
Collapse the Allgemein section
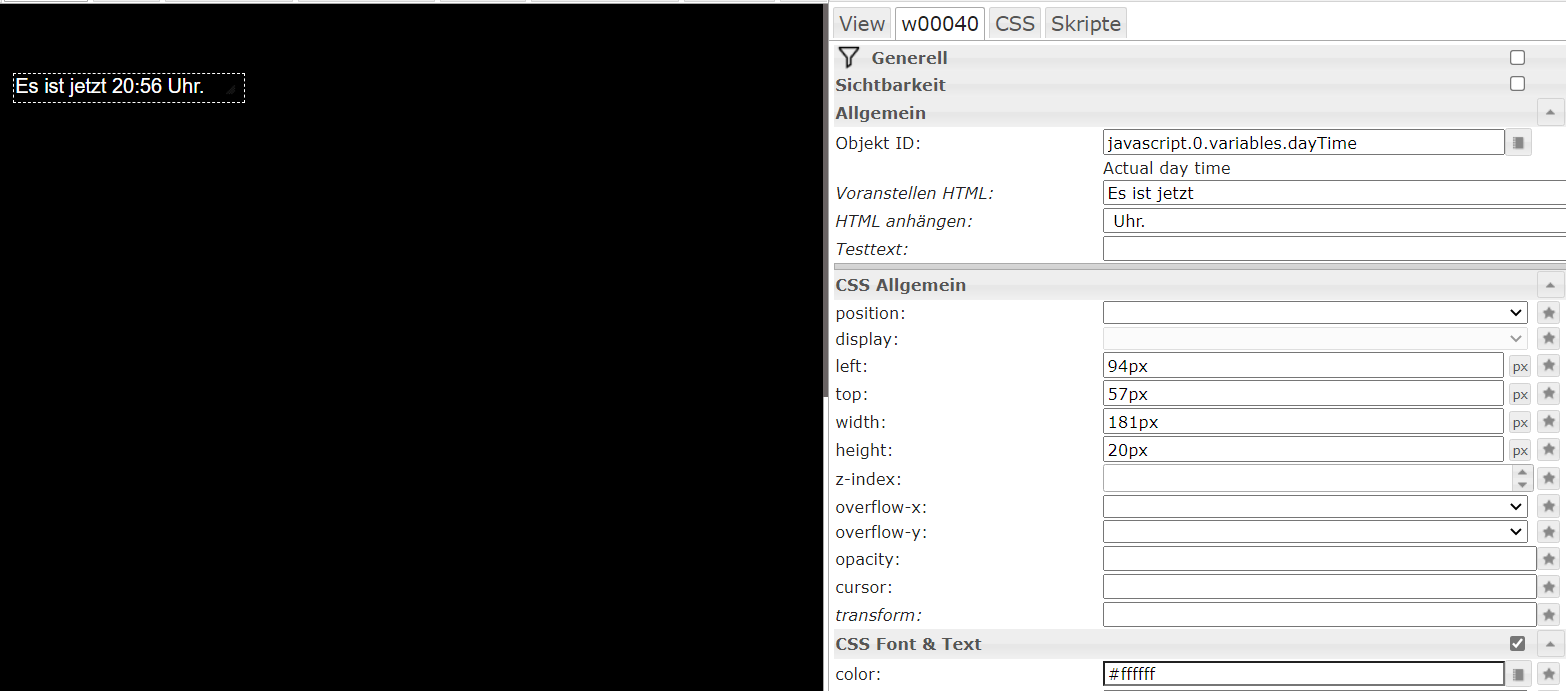click(x=1549, y=113)
